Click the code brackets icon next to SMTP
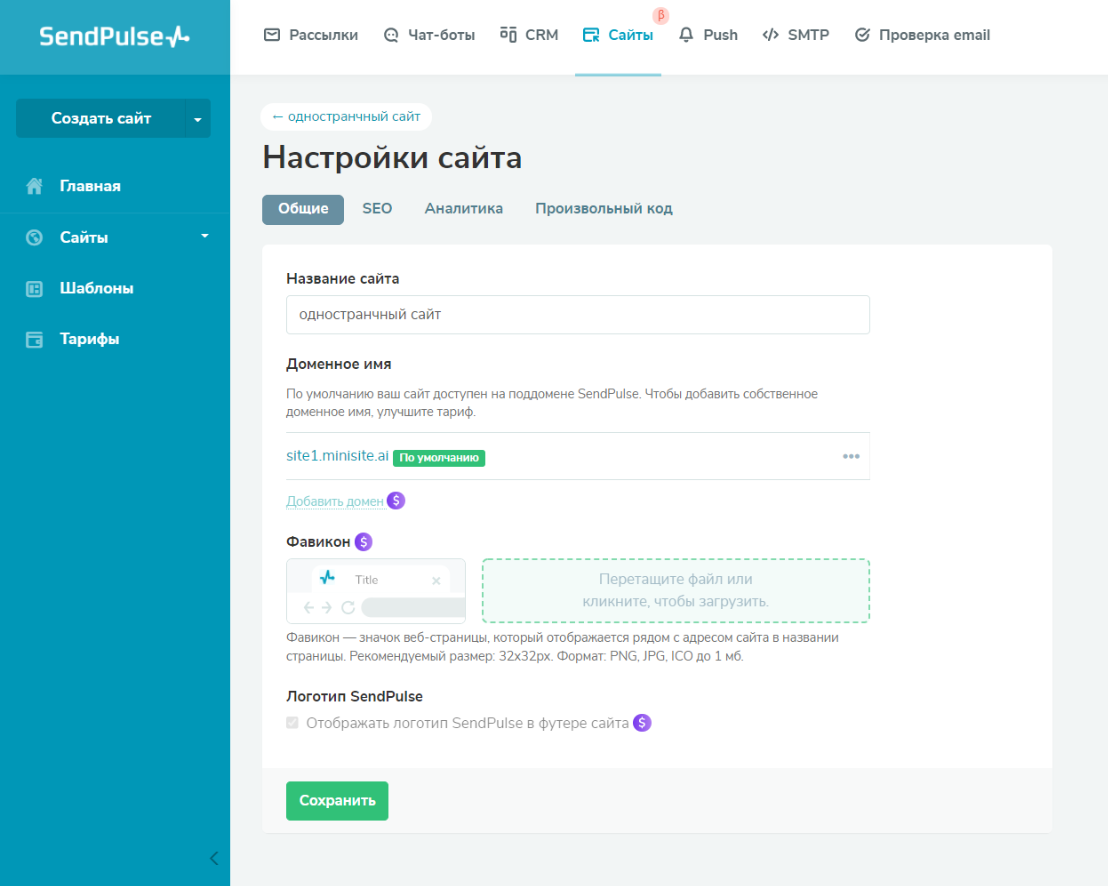The image size is (1108, 886). (x=770, y=35)
